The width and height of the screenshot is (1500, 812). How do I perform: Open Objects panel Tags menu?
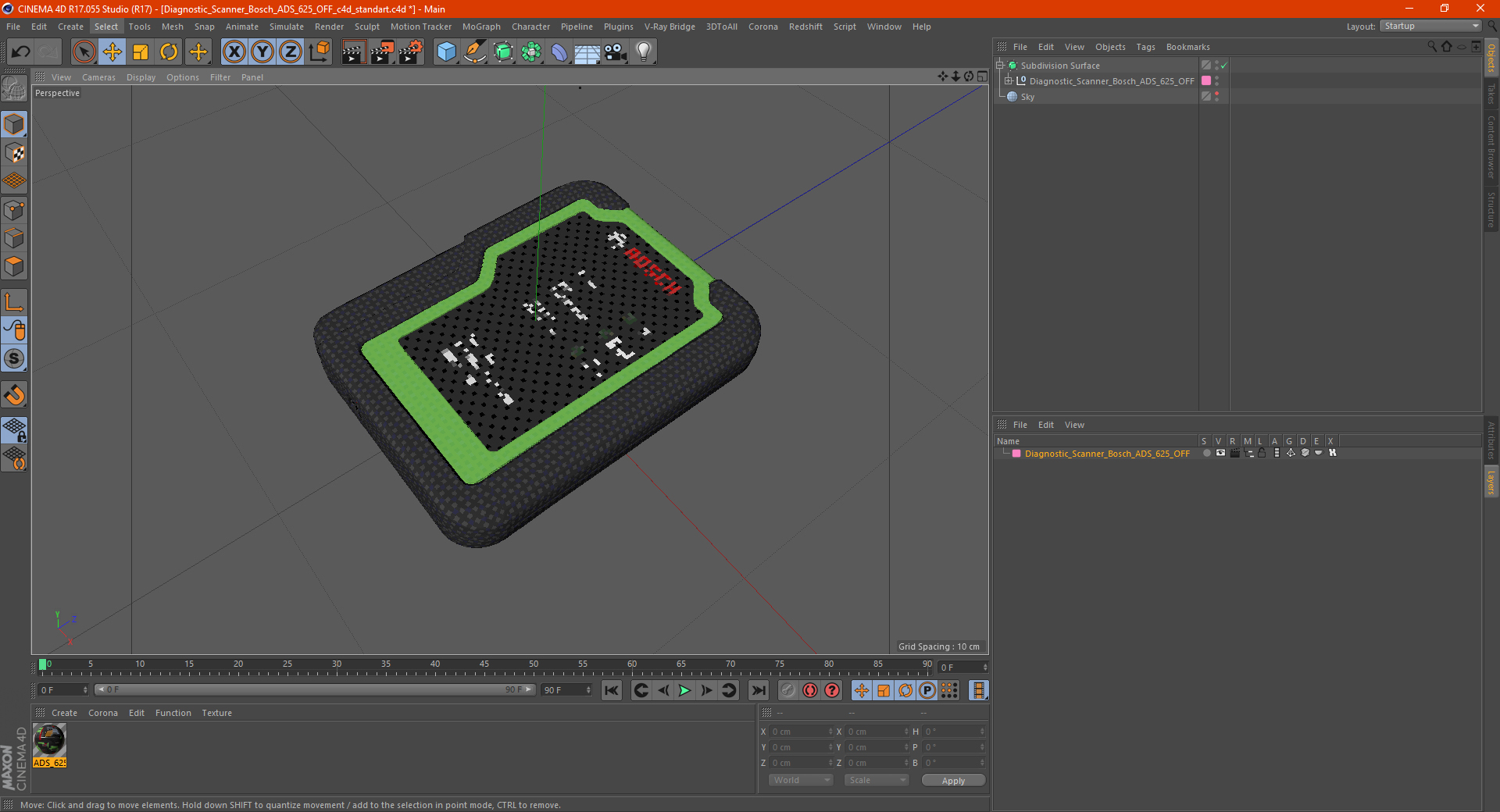[1145, 47]
